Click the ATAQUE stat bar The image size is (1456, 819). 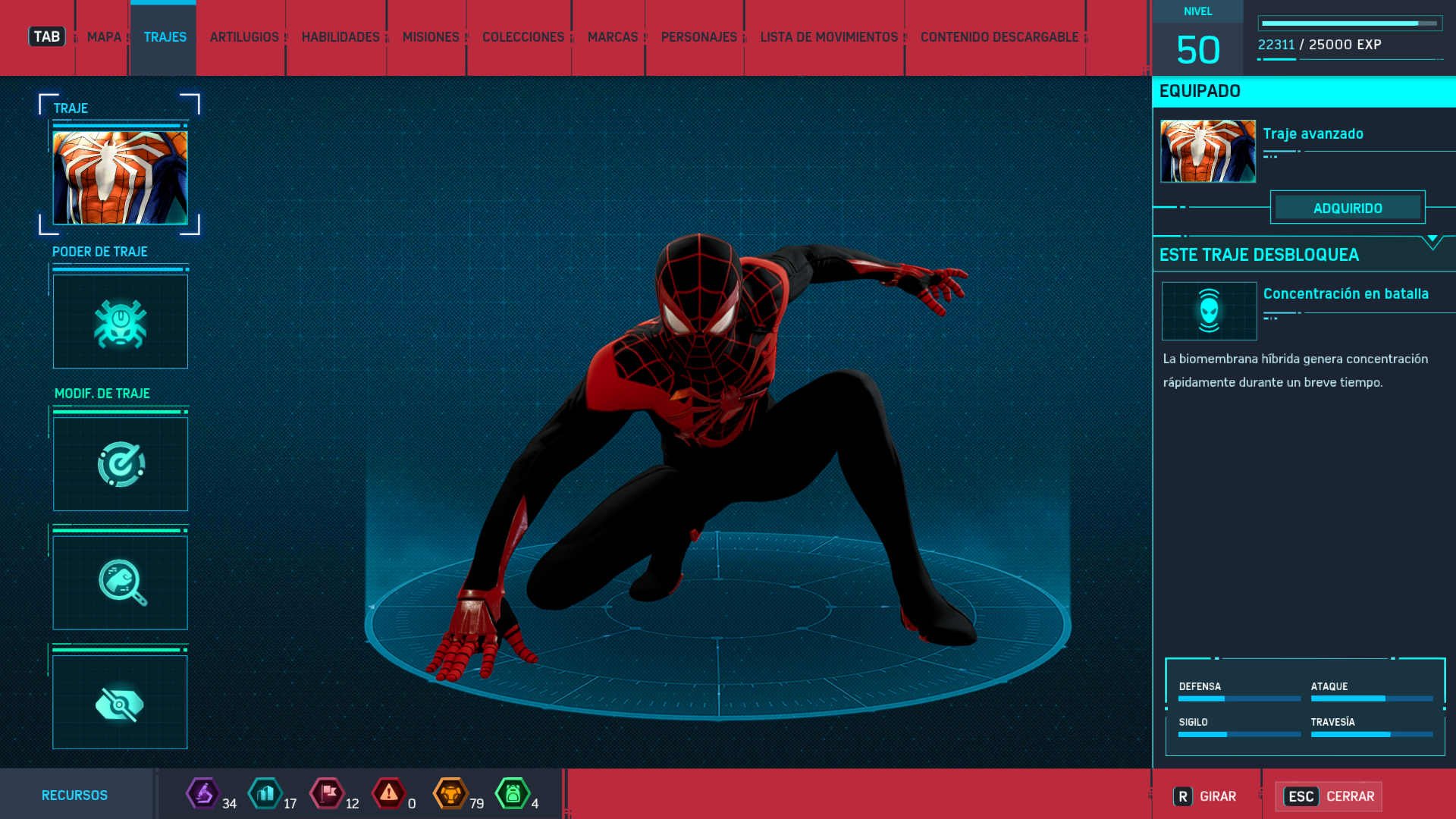click(x=1371, y=698)
